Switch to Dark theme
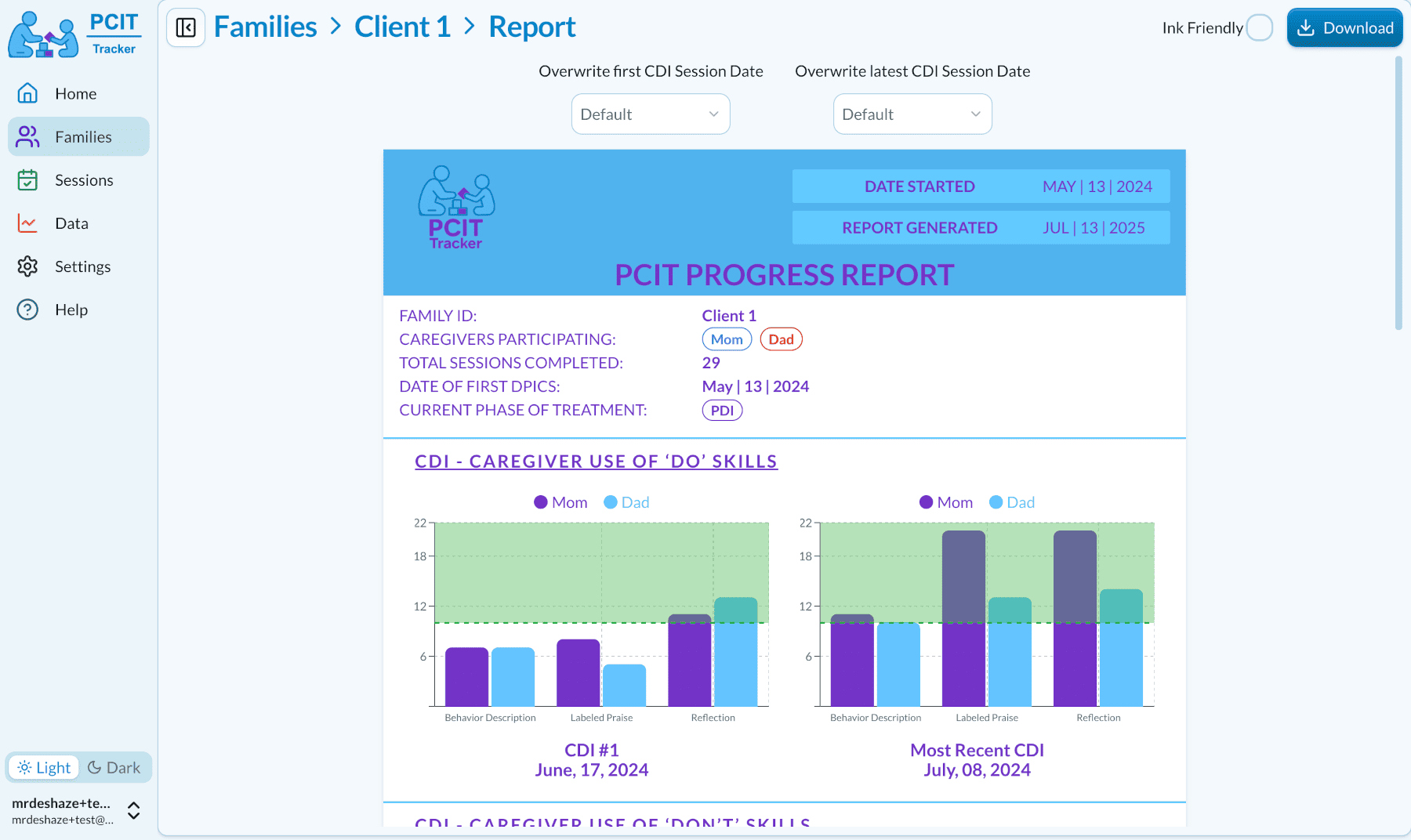Screen dimensions: 1411x840 (114, 768)
